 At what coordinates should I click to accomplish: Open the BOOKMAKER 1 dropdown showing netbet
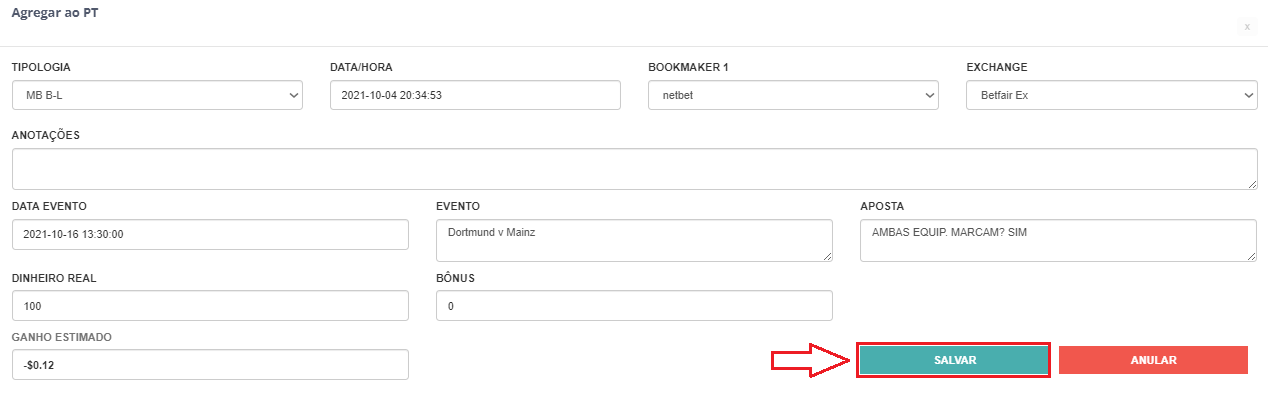[793, 95]
